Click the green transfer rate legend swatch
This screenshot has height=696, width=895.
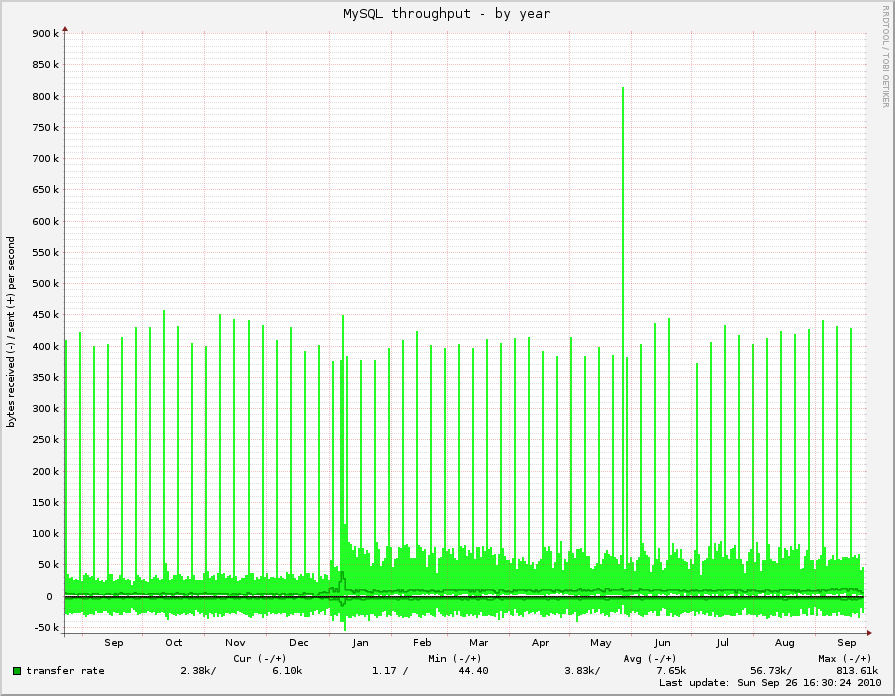point(17,671)
